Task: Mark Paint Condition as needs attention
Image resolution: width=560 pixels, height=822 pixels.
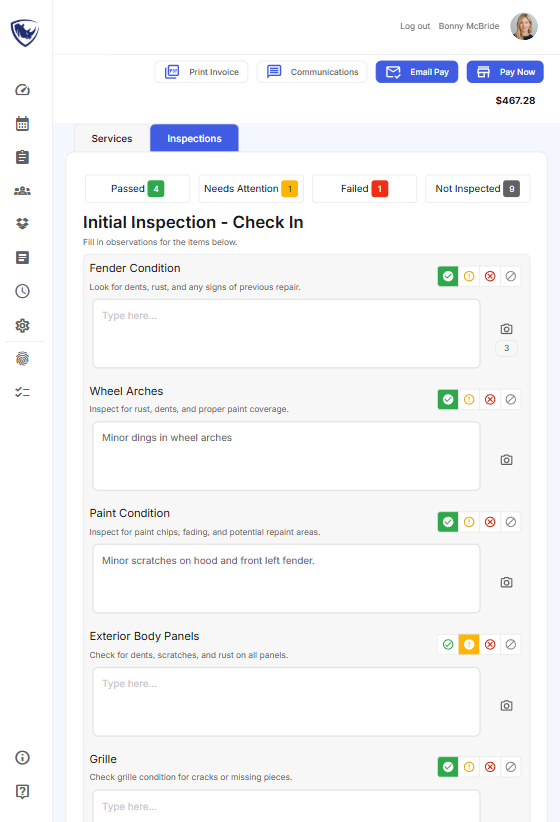Action: pos(469,522)
